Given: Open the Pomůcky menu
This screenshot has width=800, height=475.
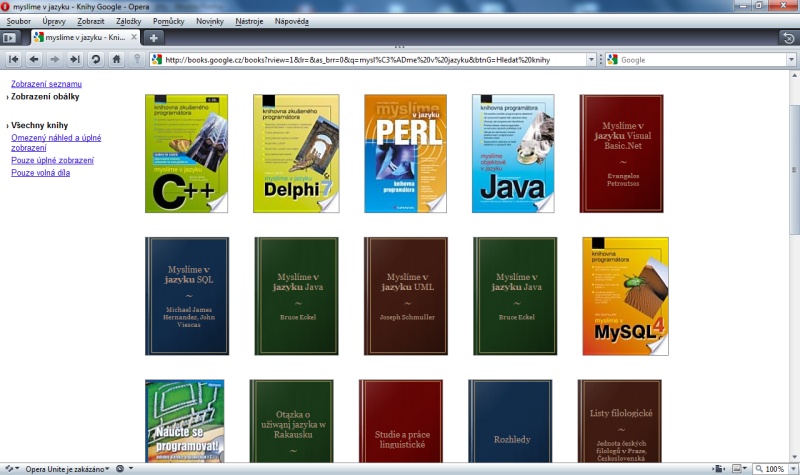Looking at the screenshot, I should pos(168,21).
